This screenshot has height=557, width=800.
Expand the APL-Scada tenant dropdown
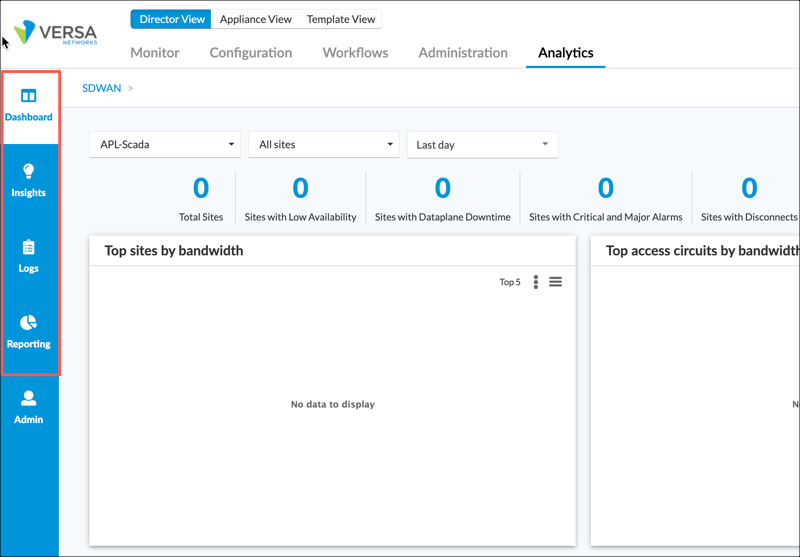pos(165,145)
